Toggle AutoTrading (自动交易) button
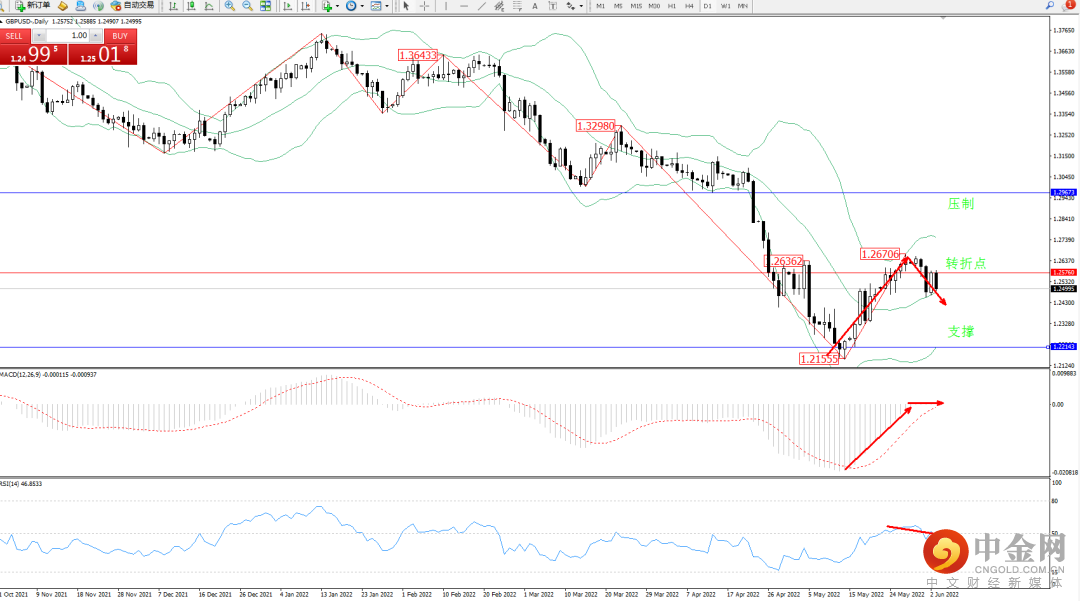Viewport: 1080px width, 601px height. pyautogui.click(x=132, y=6)
